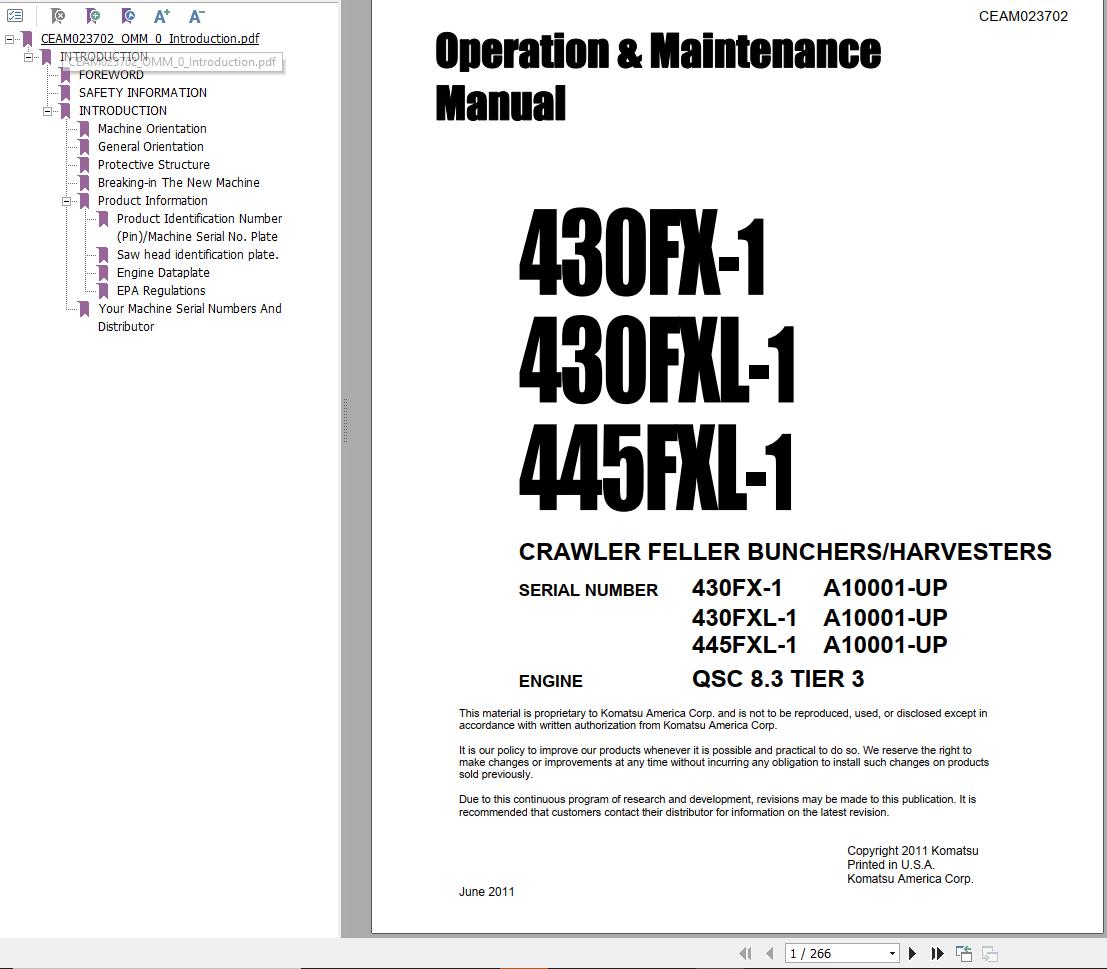Open the page number dropdown
This screenshot has height=969, width=1107.
[x=892, y=953]
